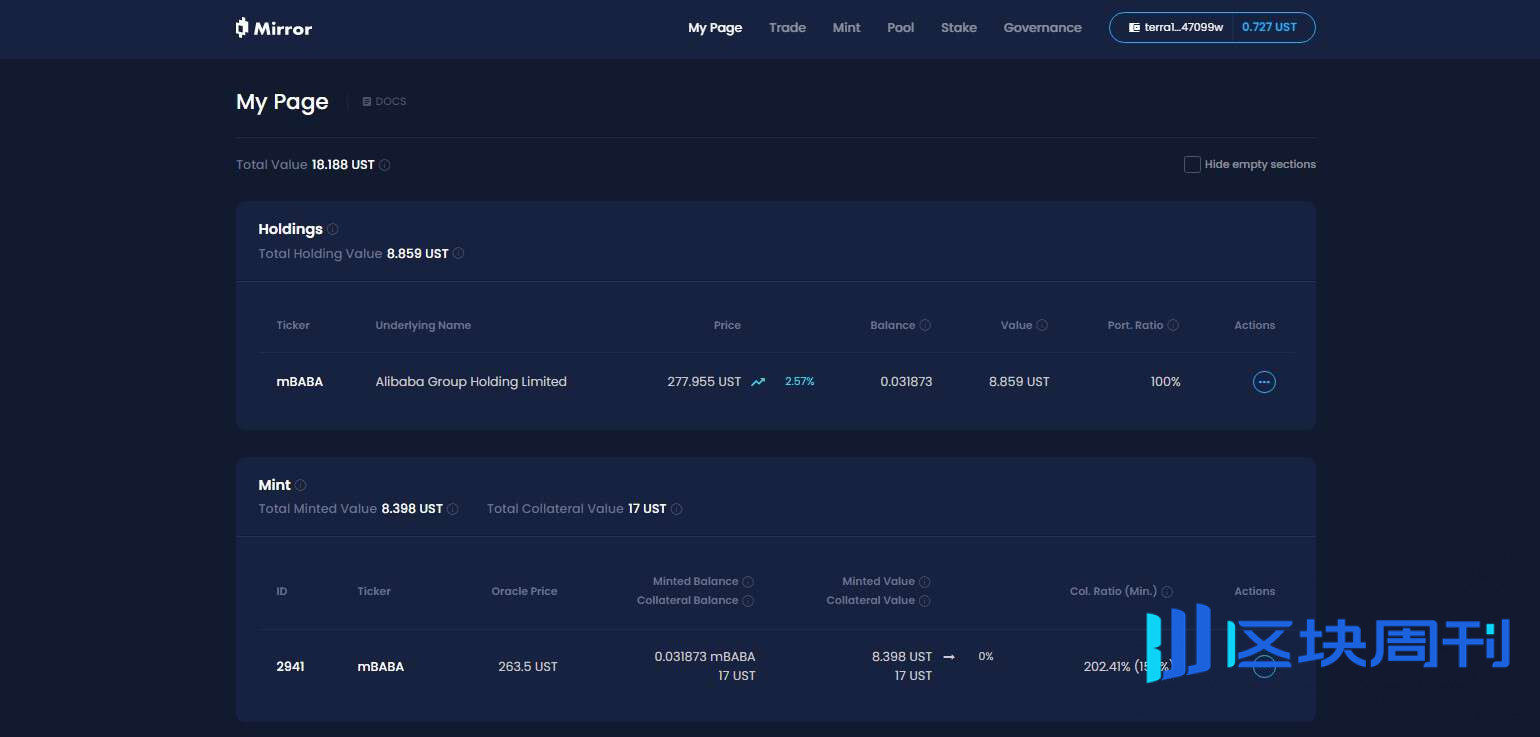
Task: Click info icon next to Collateral Balance
Action: click(x=748, y=601)
